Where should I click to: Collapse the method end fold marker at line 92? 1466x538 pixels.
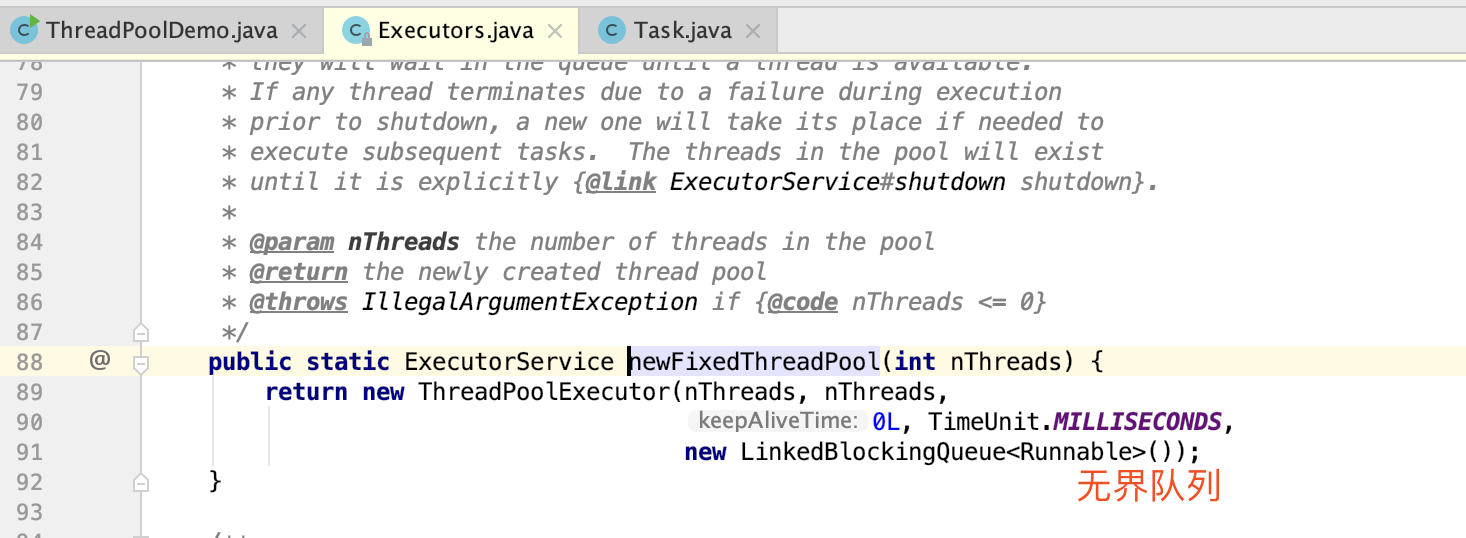[141, 482]
